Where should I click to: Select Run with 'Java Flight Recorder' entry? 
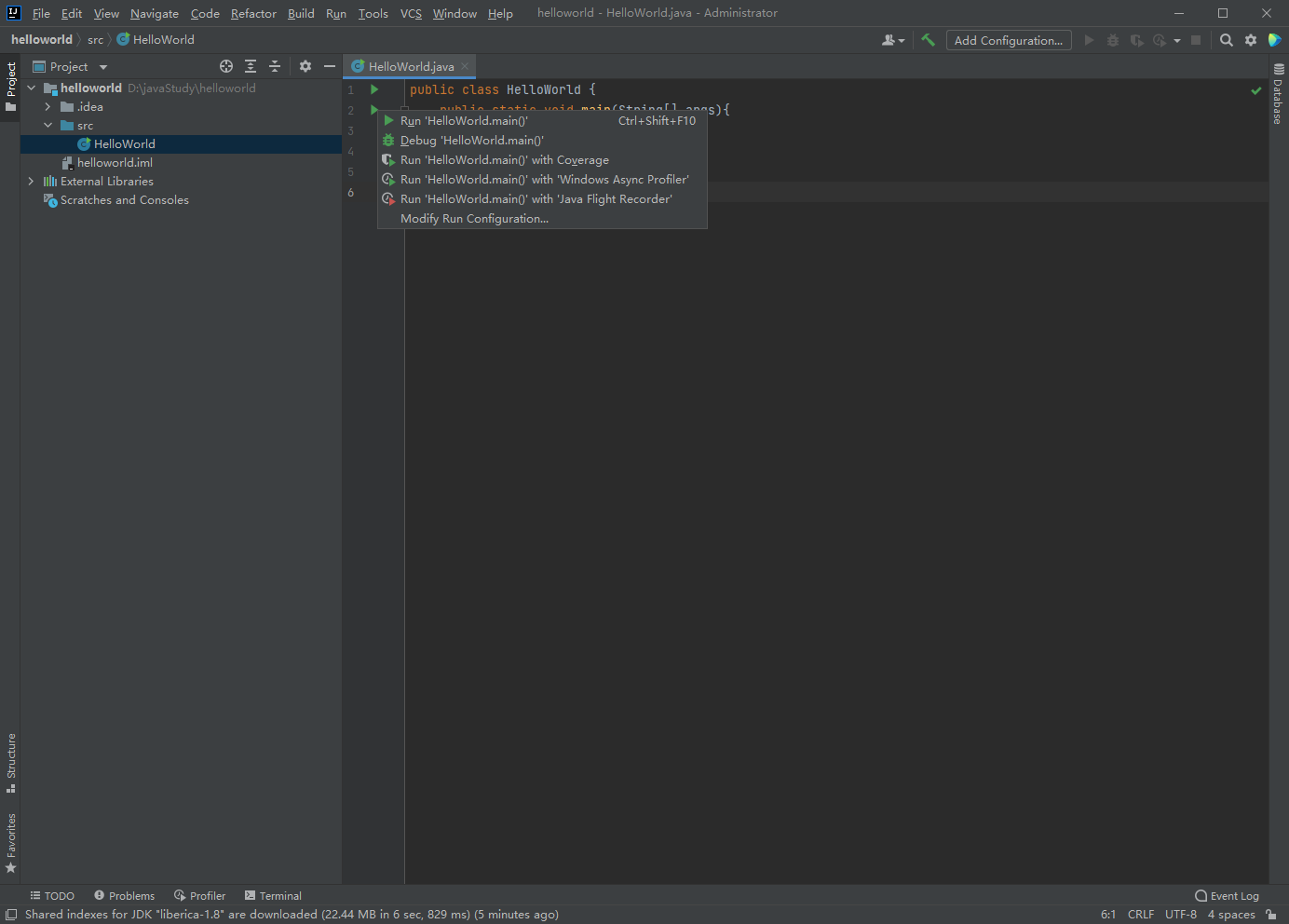[x=542, y=199]
